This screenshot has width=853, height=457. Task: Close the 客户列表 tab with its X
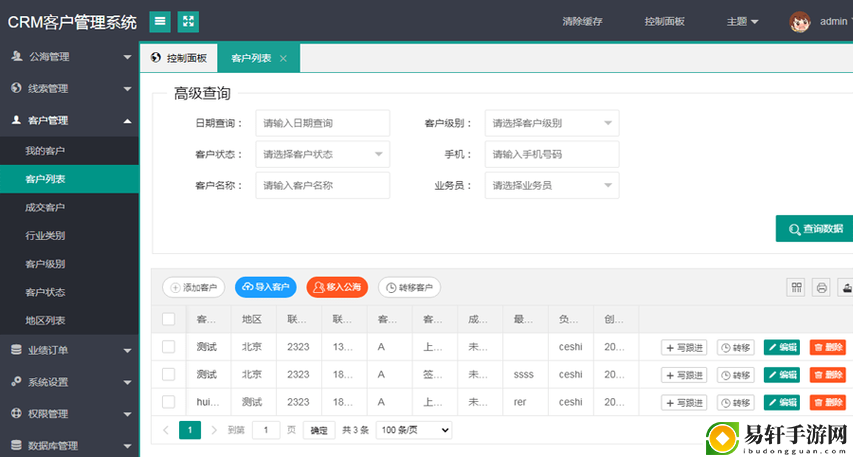pos(283,58)
